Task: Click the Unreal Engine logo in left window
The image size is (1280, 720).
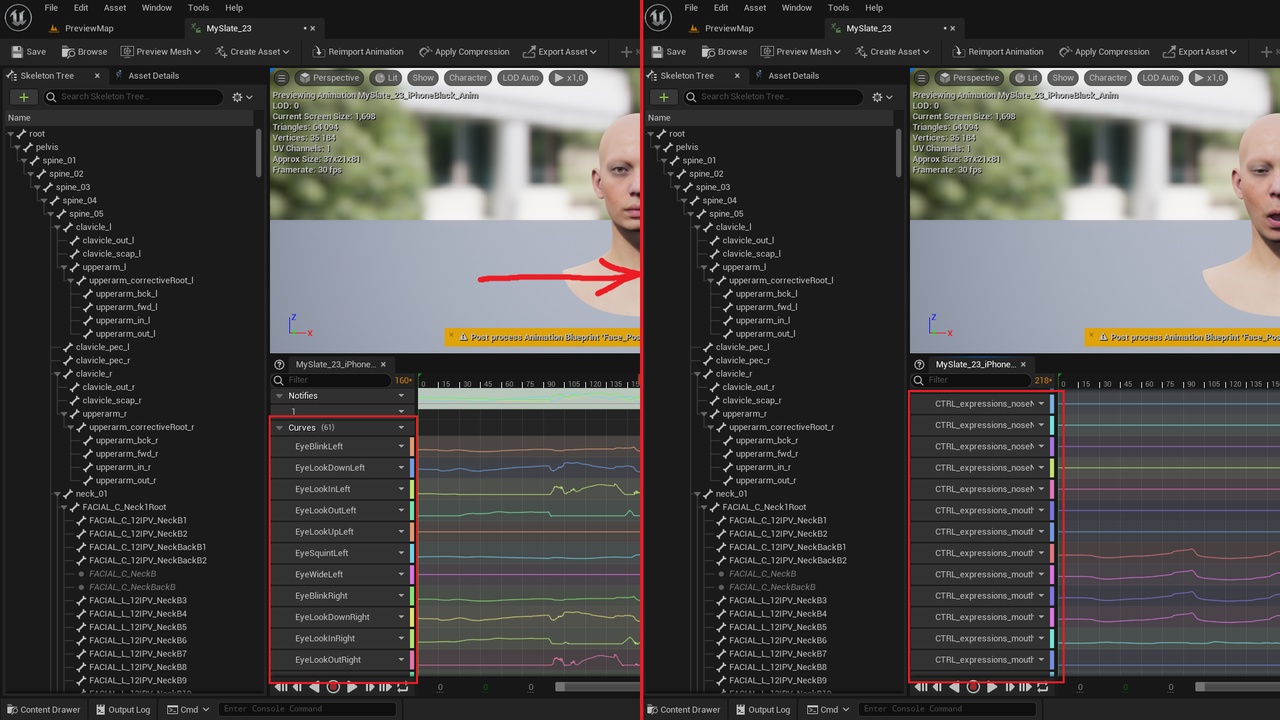Action: pyautogui.click(x=18, y=16)
